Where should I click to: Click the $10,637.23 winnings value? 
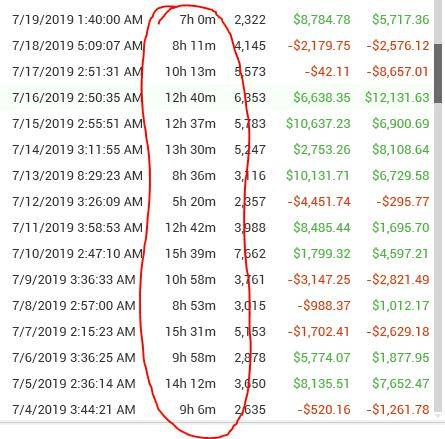pos(318,124)
